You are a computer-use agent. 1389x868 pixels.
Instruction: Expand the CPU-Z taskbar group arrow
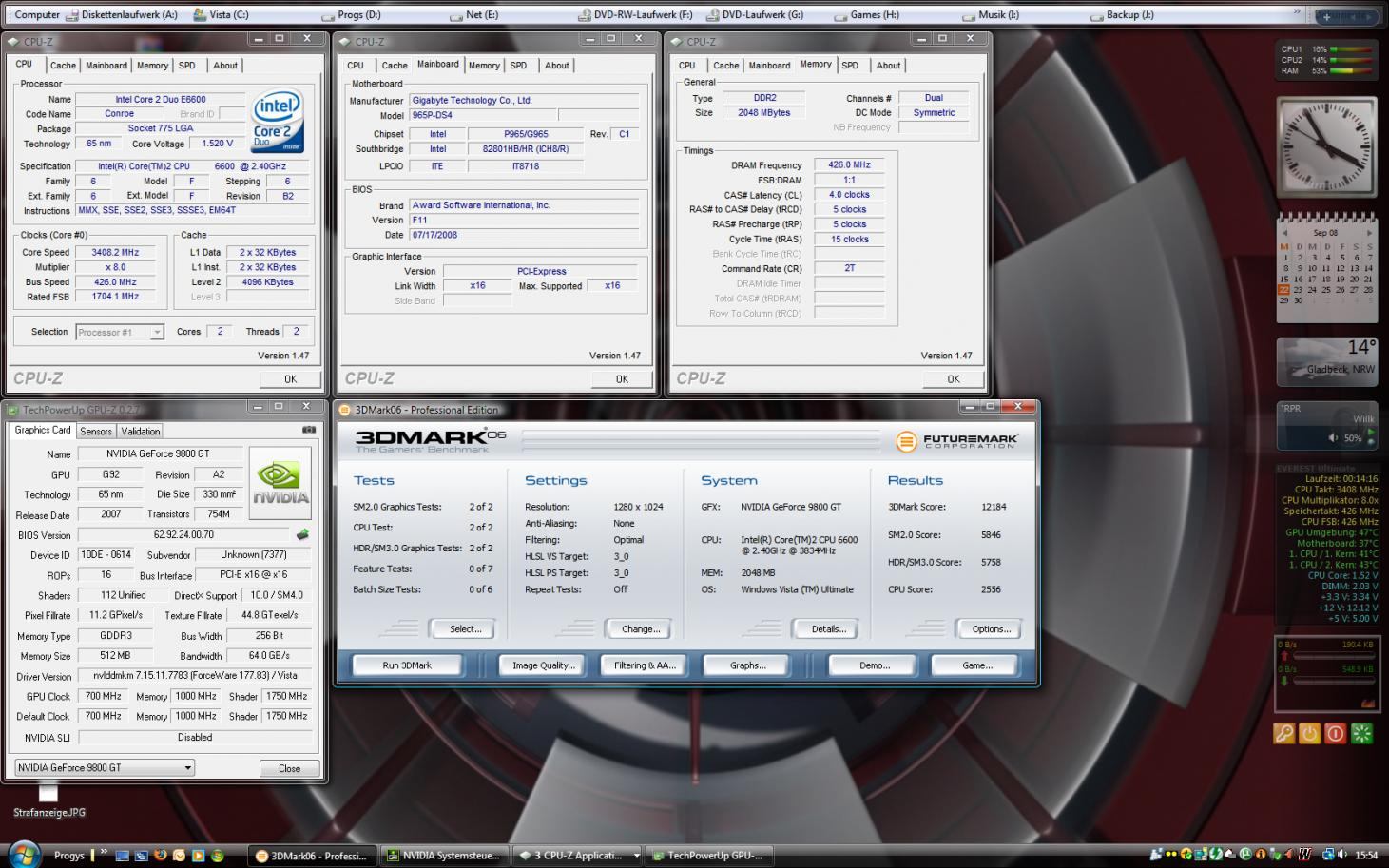click(636, 856)
